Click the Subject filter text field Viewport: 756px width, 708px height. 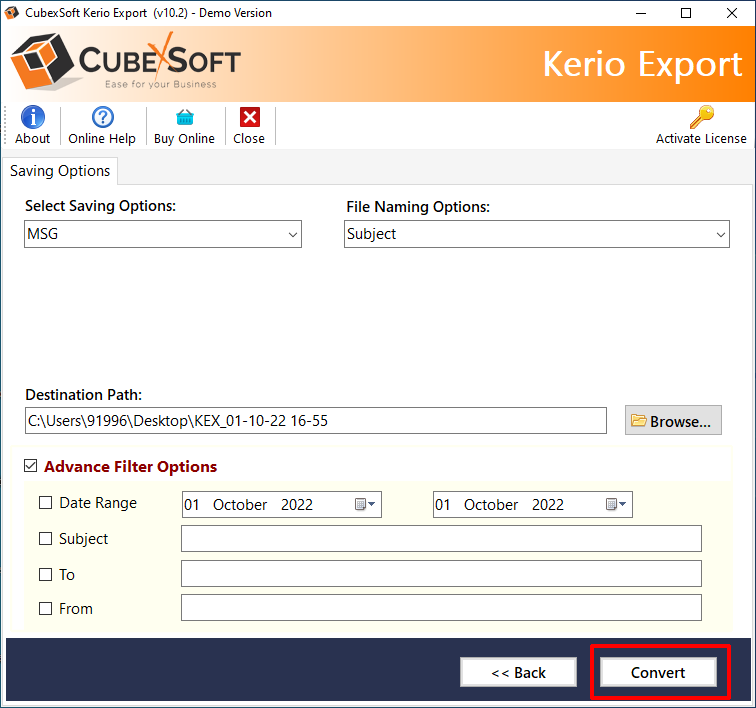tap(441, 538)
